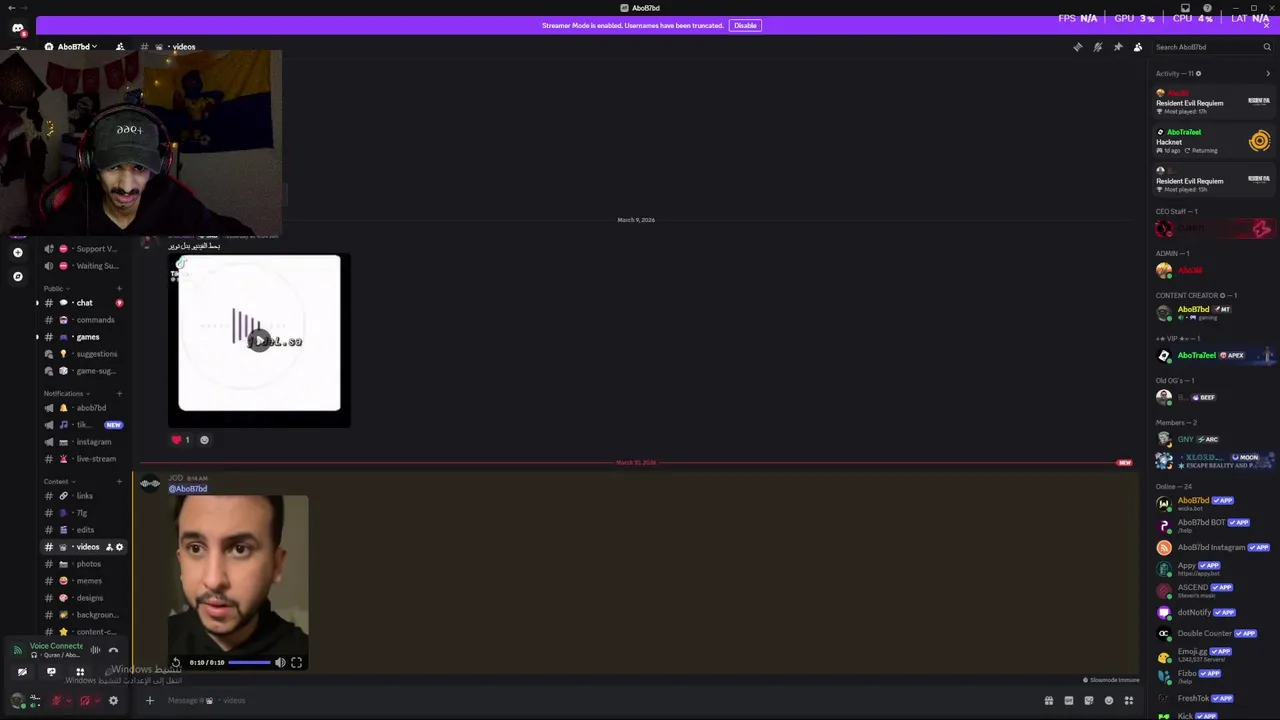1280x720 pixels.
Task: Select AboB7bd BOT in online list
Action: (x=1213, y=525)
